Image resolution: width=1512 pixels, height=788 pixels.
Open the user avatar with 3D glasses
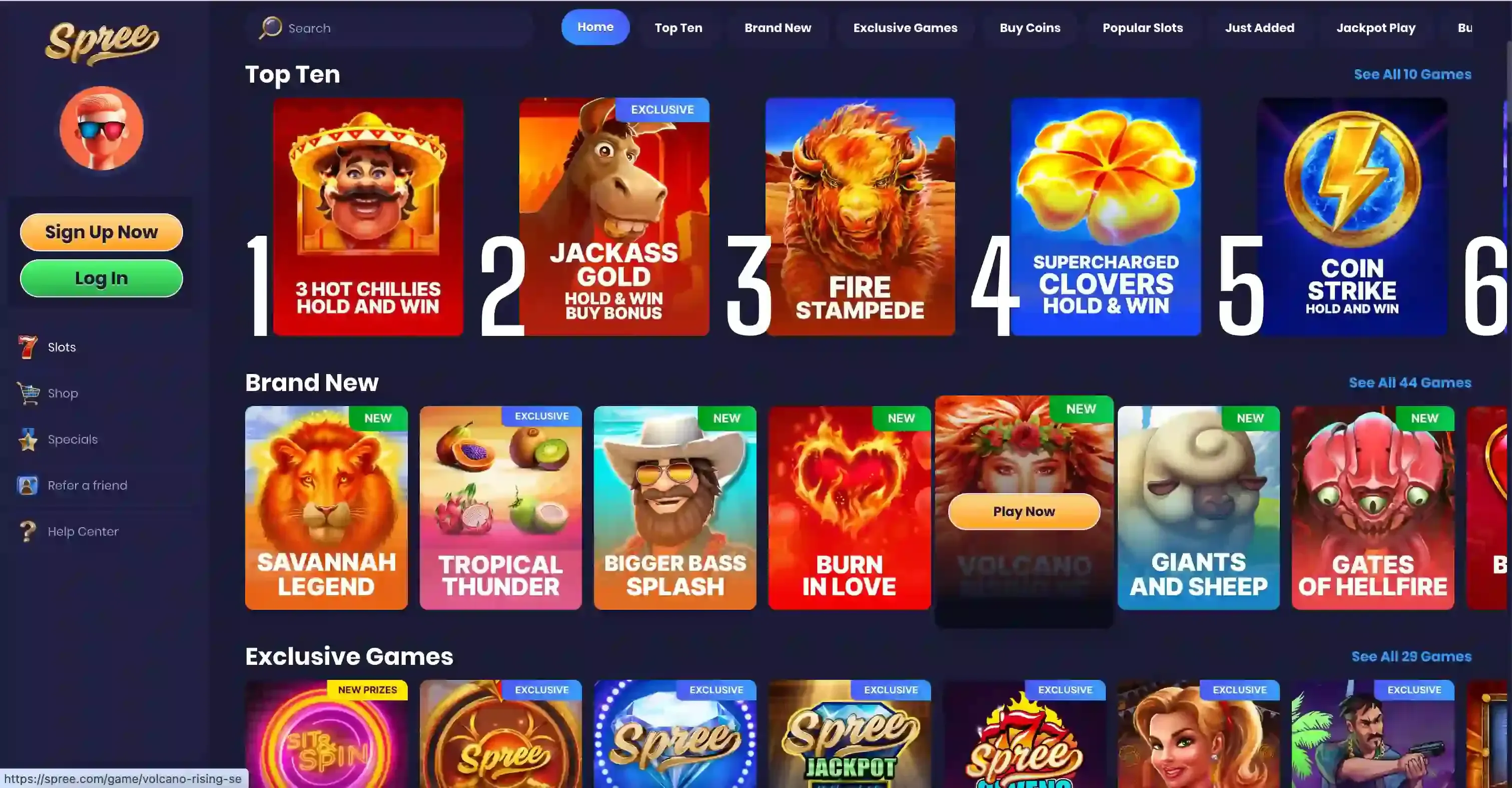(x=102, y=128)
